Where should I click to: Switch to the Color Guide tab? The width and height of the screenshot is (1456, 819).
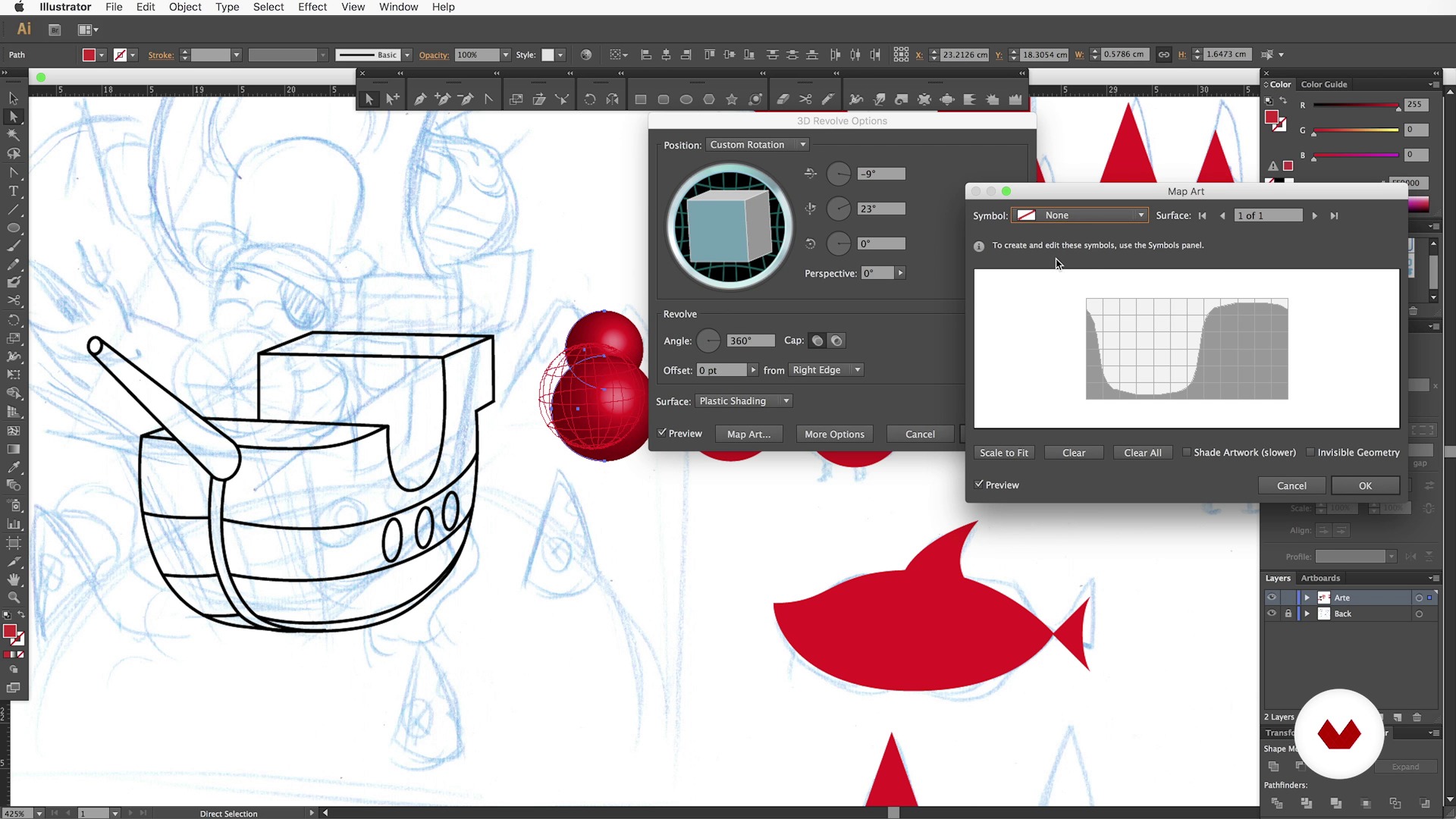[1324, 84]
